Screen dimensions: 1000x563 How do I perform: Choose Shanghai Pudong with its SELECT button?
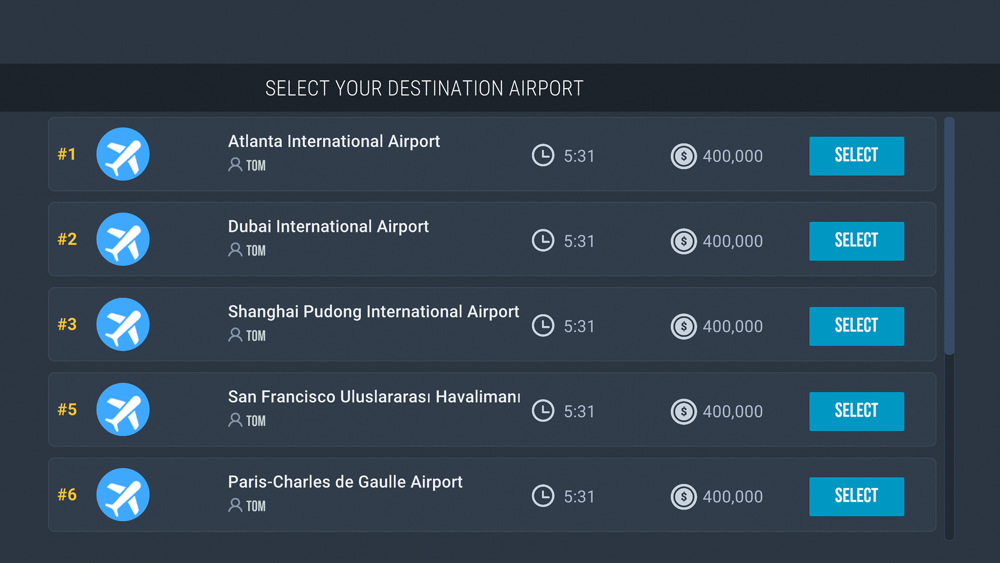(x=856, y=326)
